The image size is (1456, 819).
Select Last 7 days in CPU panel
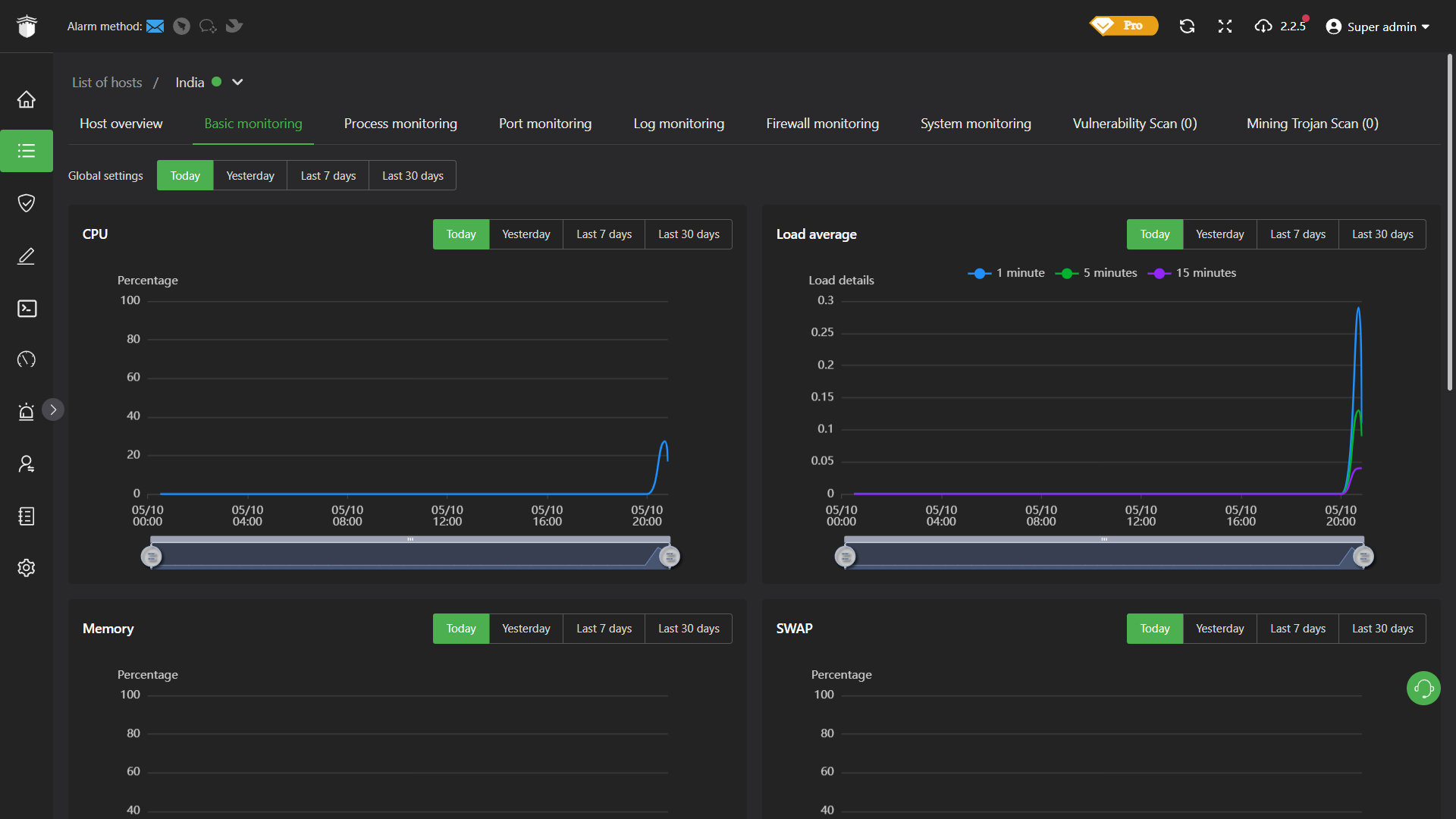[x=604, y=234]
